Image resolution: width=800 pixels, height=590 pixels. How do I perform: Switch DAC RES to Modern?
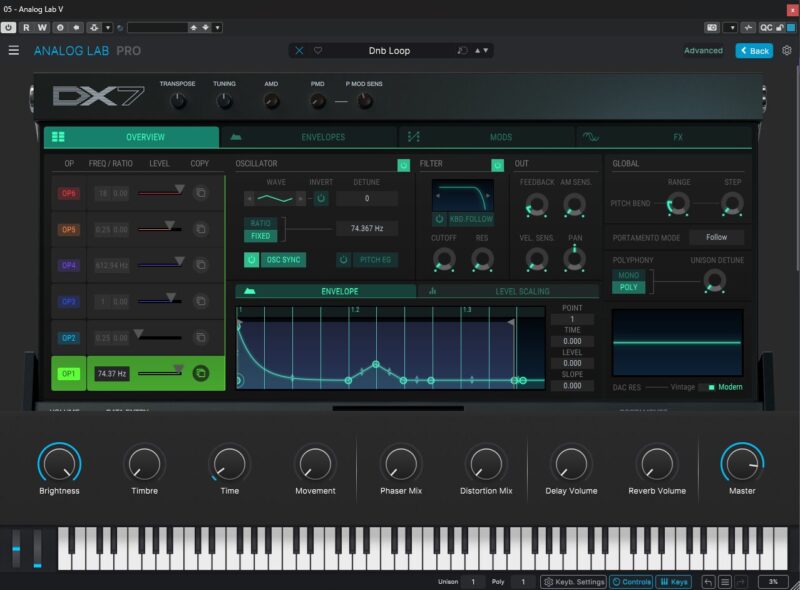pyautogui.click(x=730, y=387)
